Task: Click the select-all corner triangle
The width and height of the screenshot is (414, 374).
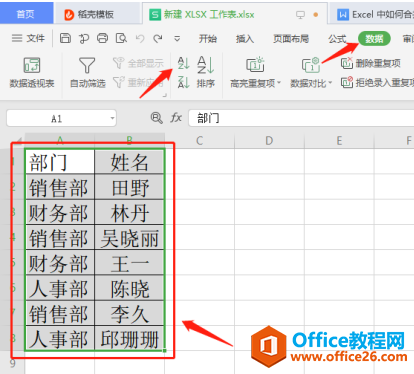Action: click(x=19, y=141)
